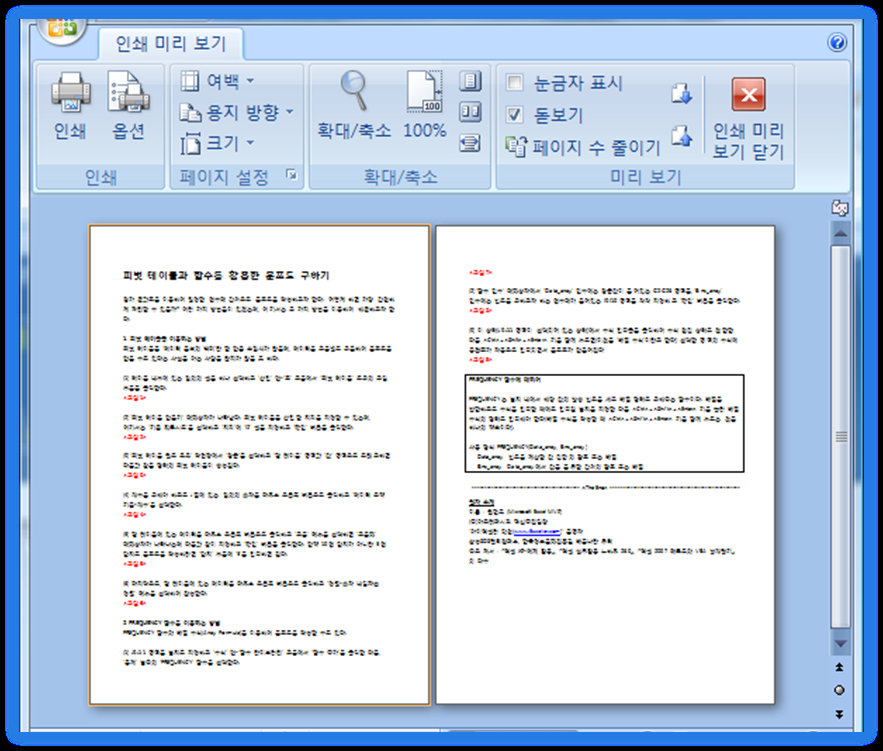Click the vertical scrollbar down arrow
Viewport: 883px width, 751px height.
click(x=840, y=643)
